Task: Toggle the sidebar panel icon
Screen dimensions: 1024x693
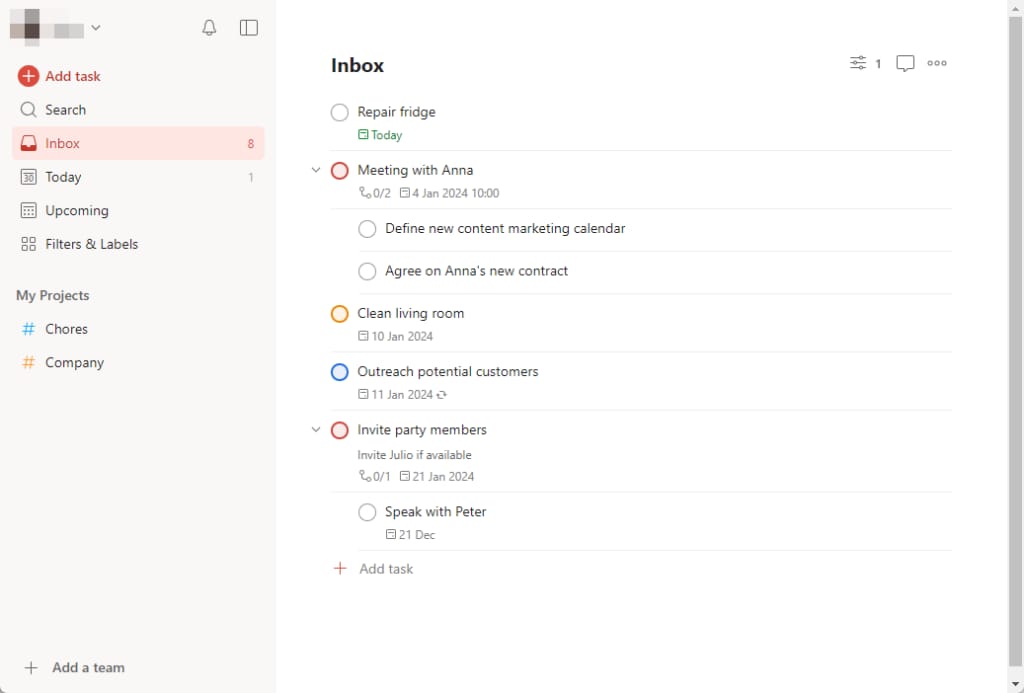Action: [x=249, y=28]
